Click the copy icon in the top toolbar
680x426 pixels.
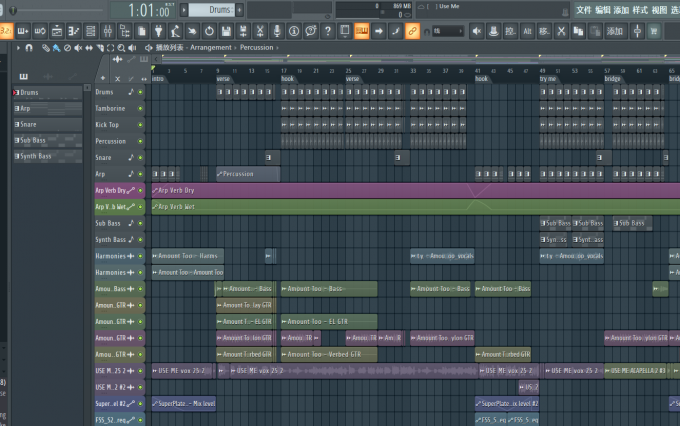578,31
